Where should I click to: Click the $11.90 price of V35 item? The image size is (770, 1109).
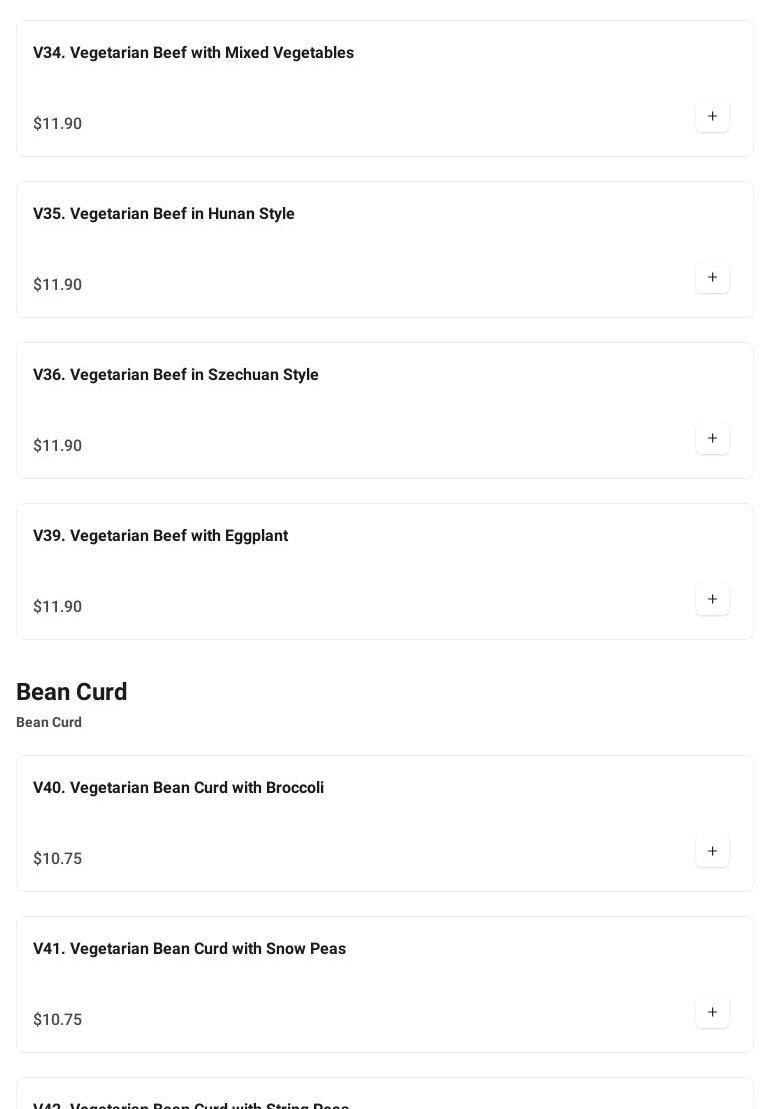click(58, 285)
